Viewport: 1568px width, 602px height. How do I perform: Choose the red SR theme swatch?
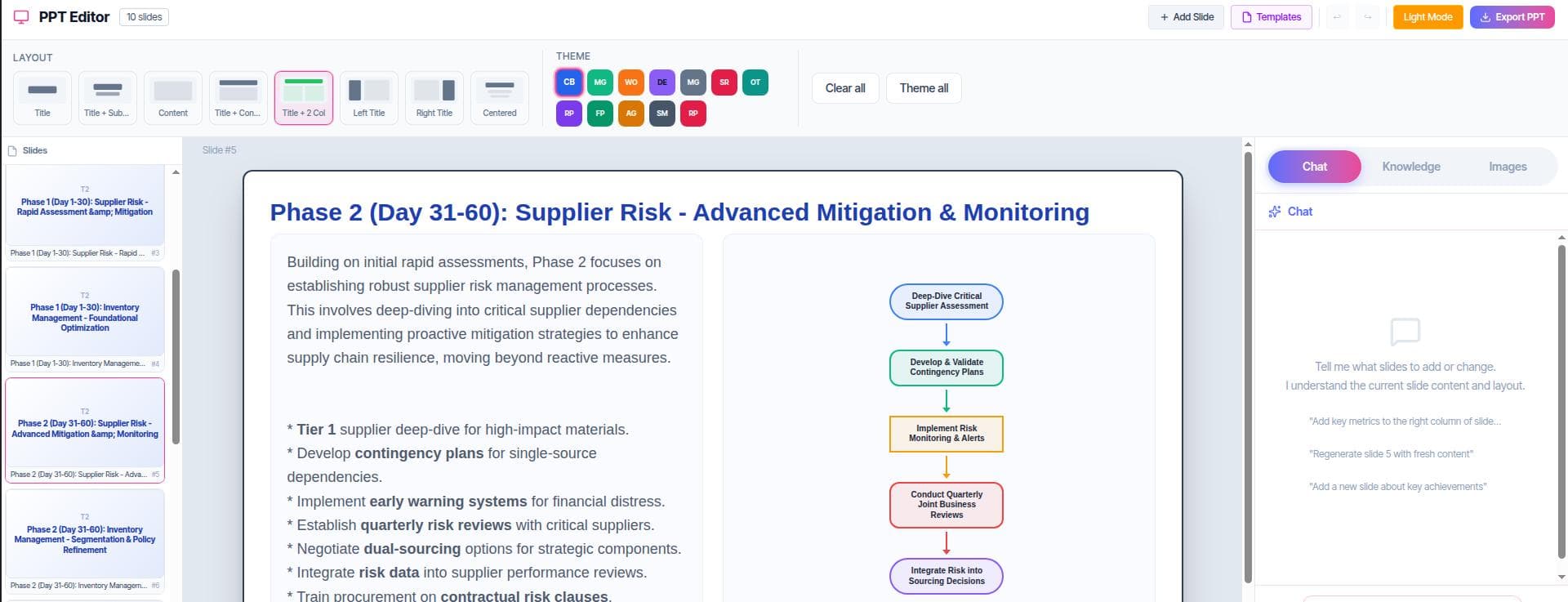[724, 82]
